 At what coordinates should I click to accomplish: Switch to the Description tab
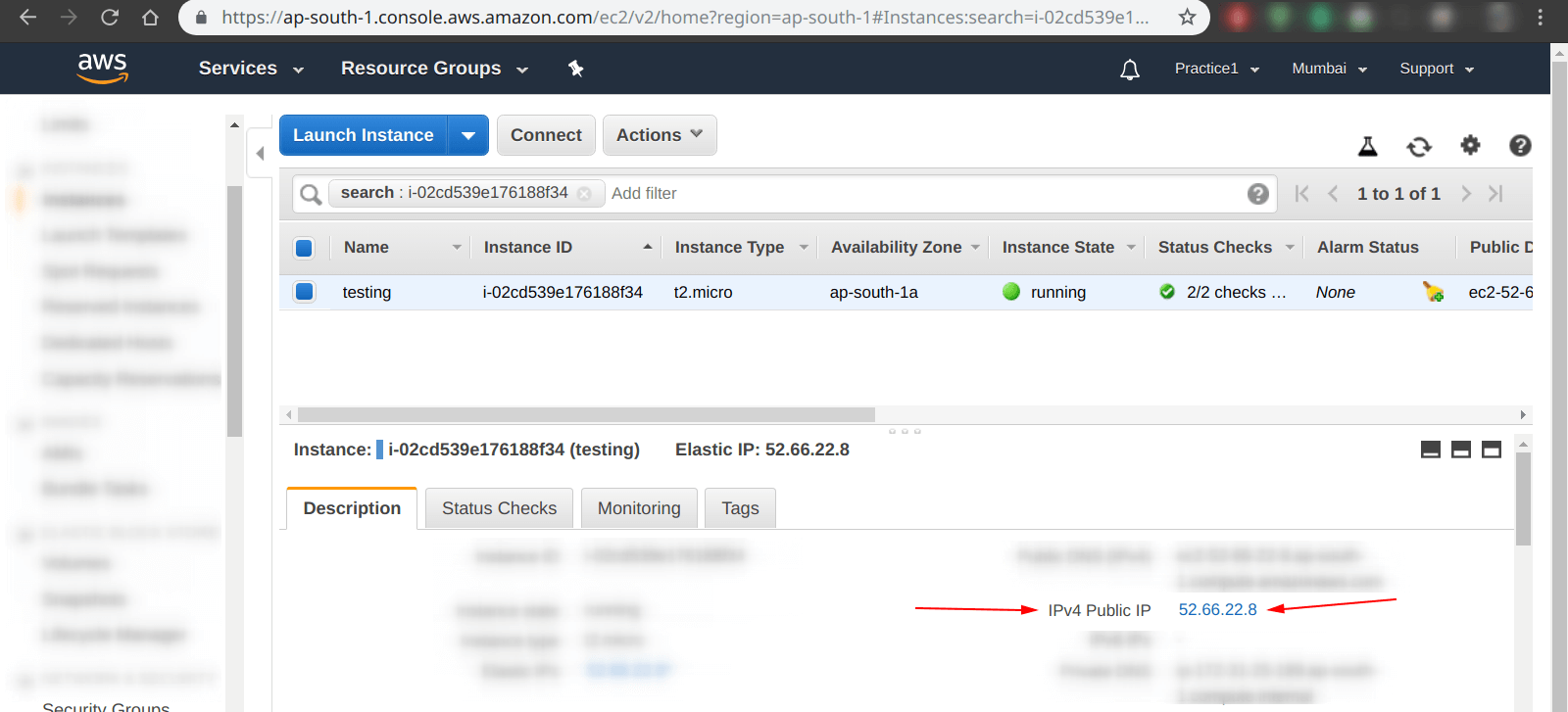pos(352,508)
